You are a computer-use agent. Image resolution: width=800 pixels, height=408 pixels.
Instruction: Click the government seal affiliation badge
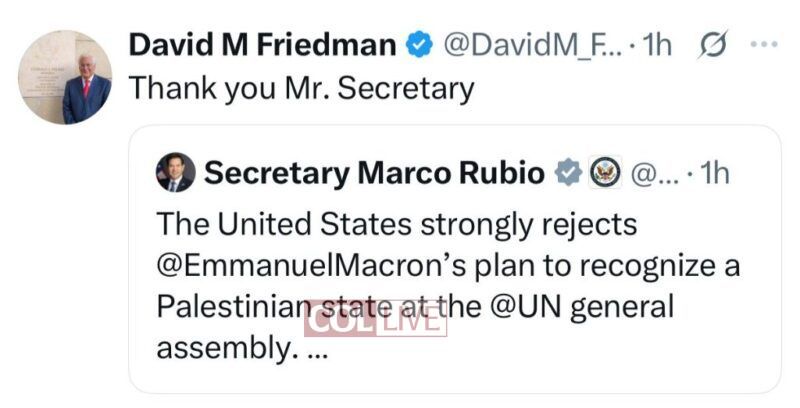(x=605, y=173)
